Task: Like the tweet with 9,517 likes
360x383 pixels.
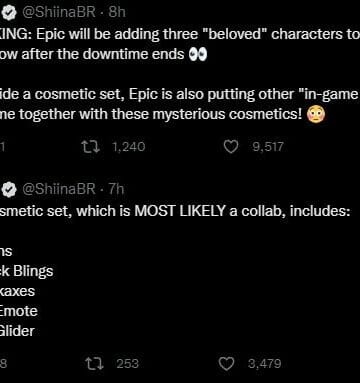Action: point(231,147)
